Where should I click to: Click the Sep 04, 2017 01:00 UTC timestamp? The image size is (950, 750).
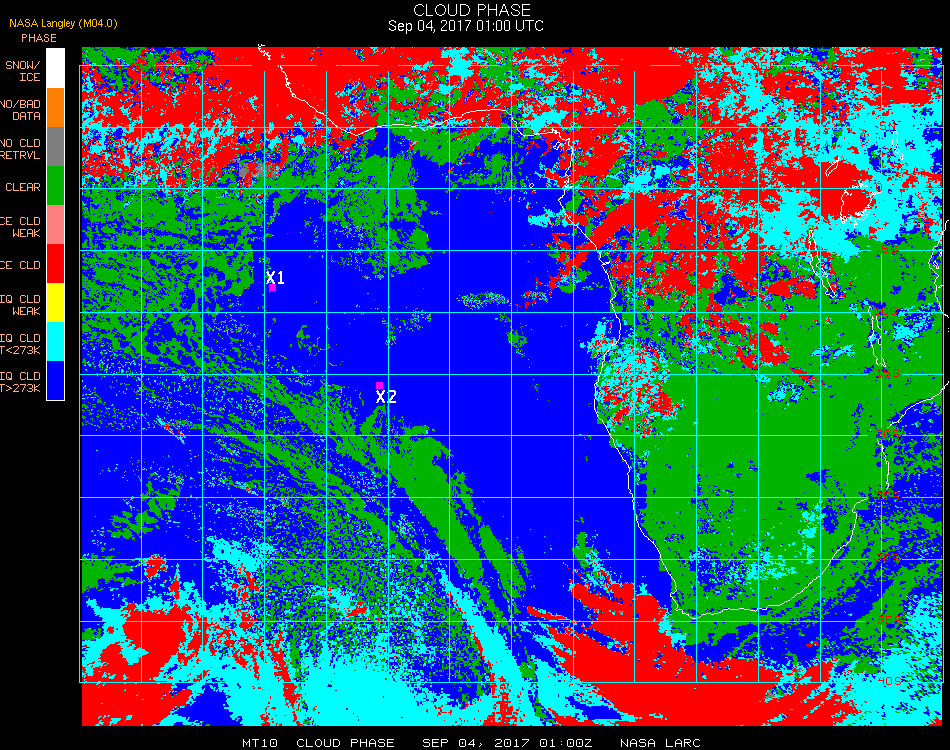(x=466, y=26)
